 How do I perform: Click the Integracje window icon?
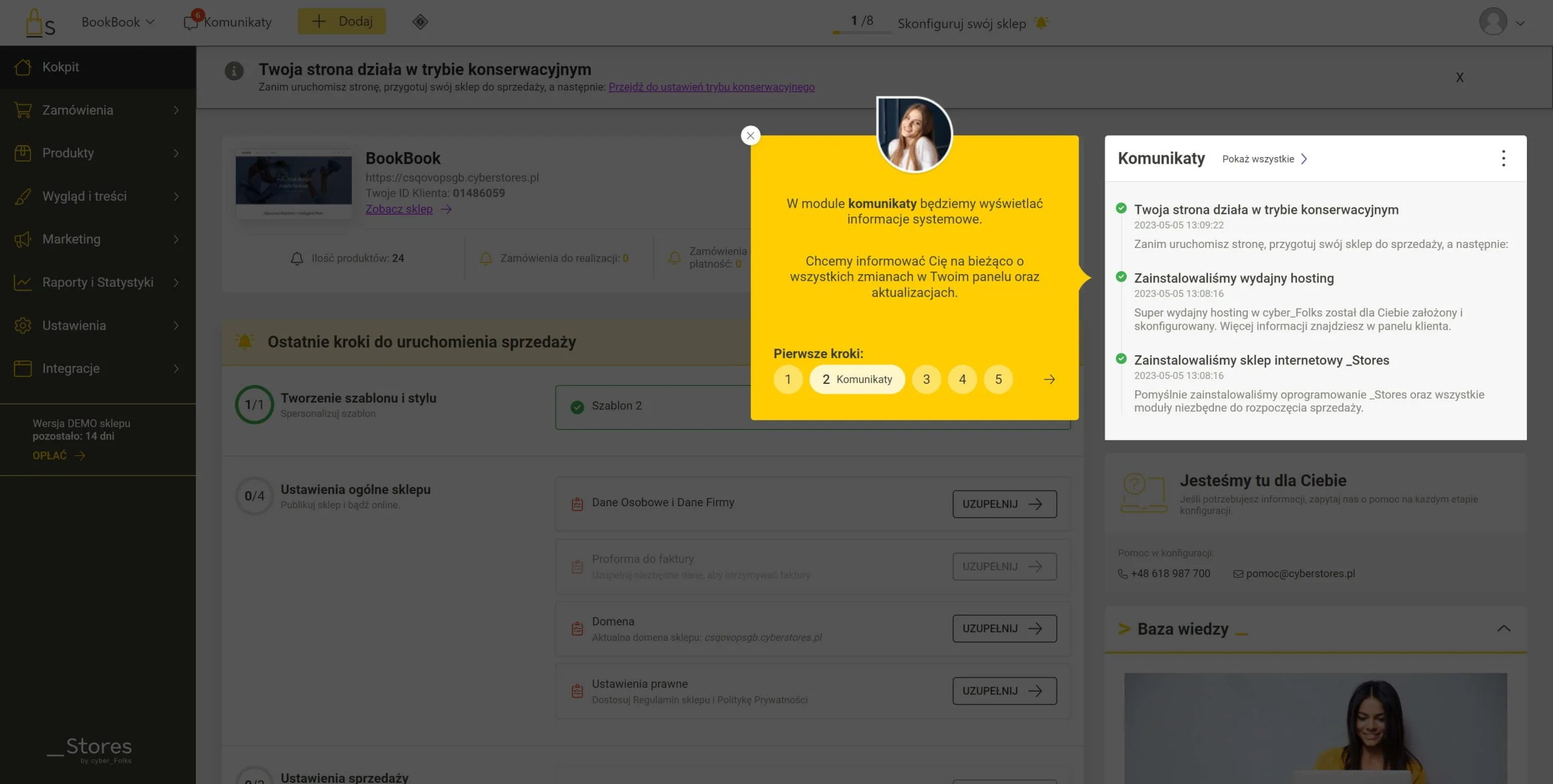[x=23, y=368]
